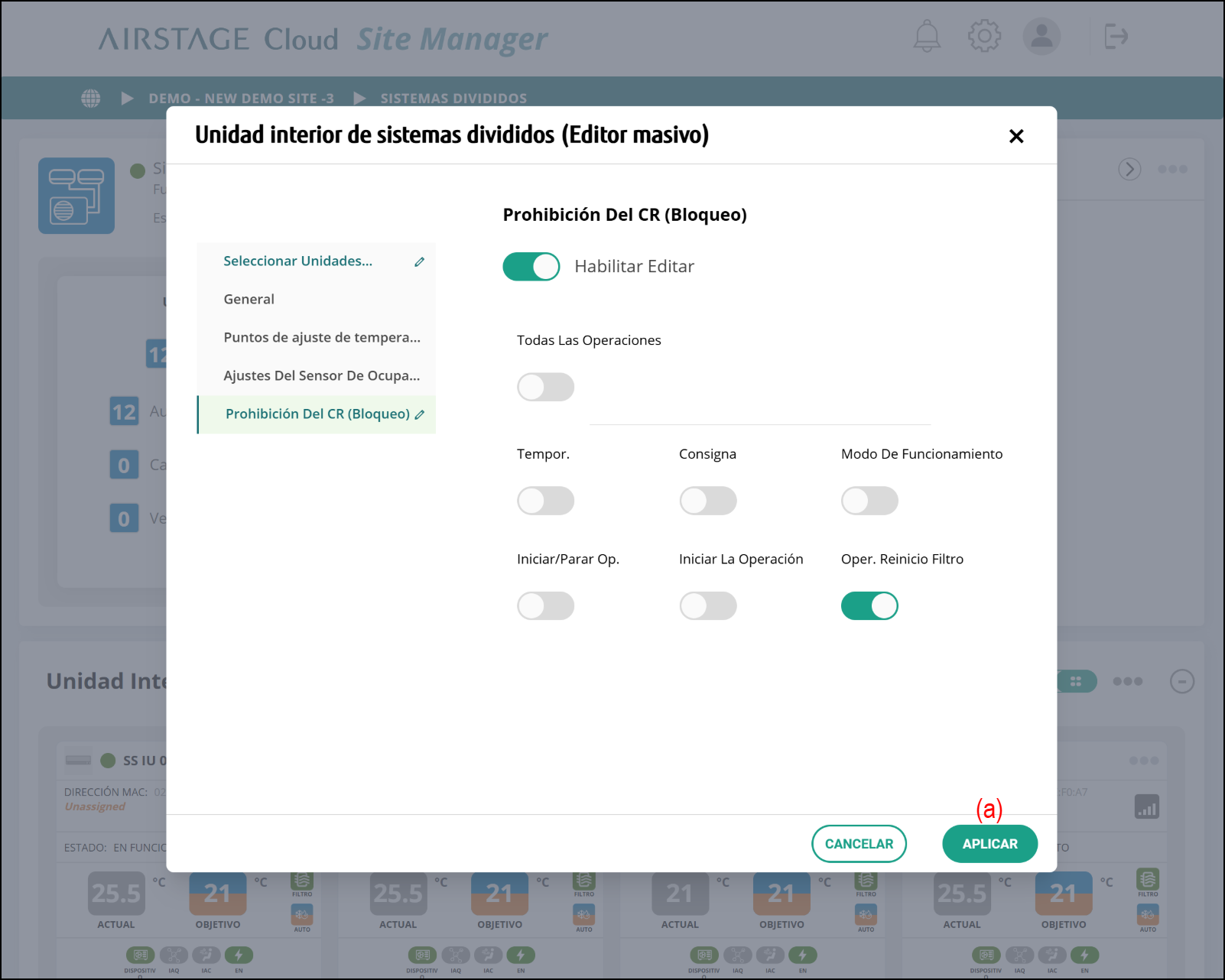1225x980 pixels.
Task: Collapse the Unidad Interior section minus button
Action: point(1181,681)
